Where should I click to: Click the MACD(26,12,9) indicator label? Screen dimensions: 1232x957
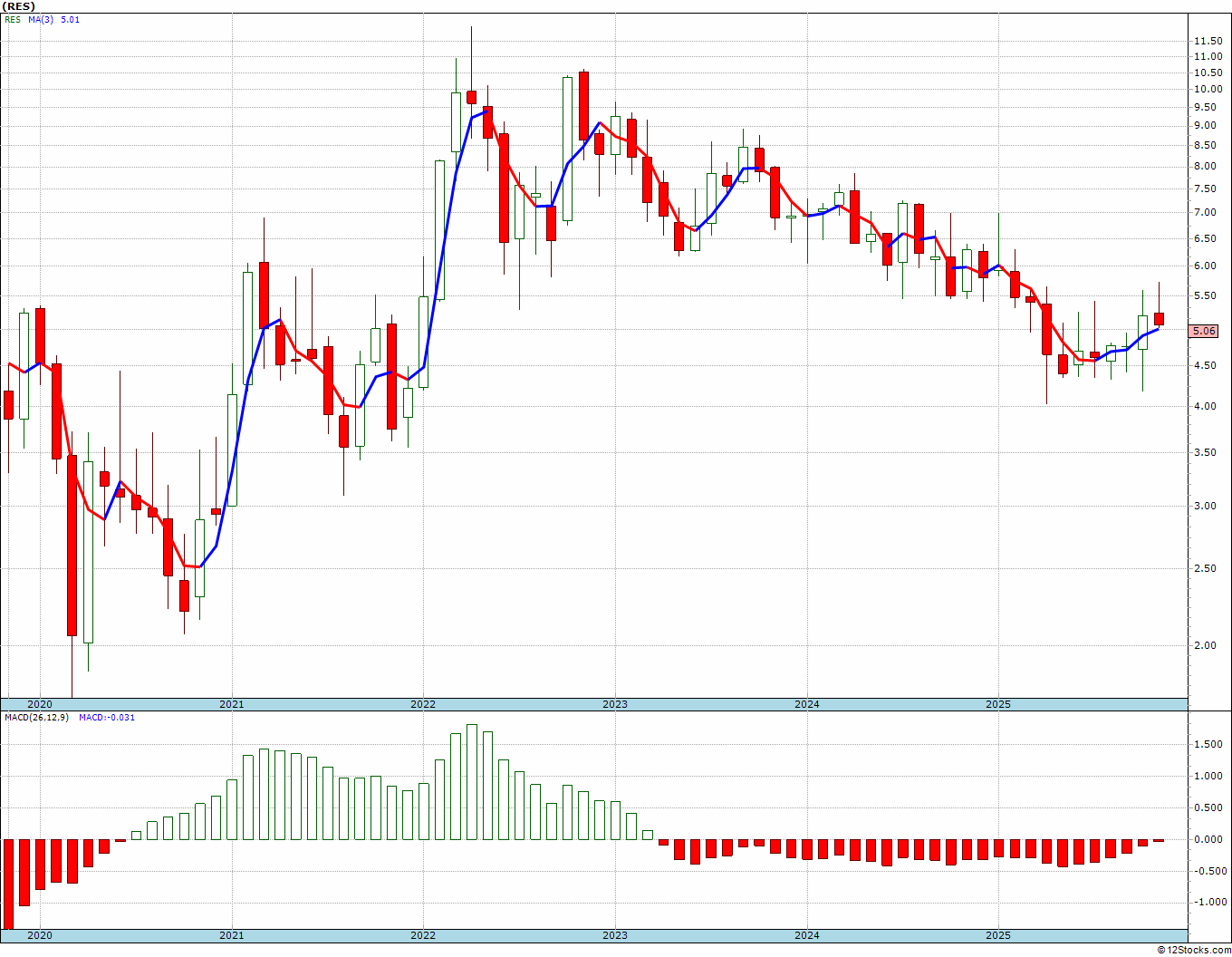tap(36, 718)
